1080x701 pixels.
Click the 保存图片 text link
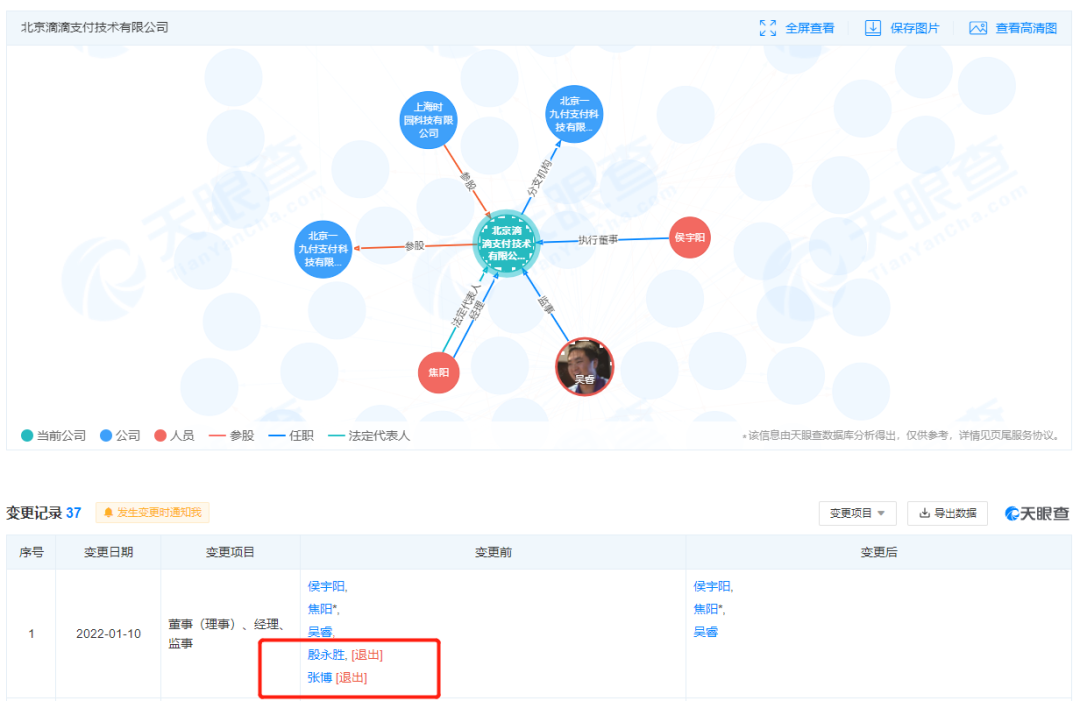point(914,28)
